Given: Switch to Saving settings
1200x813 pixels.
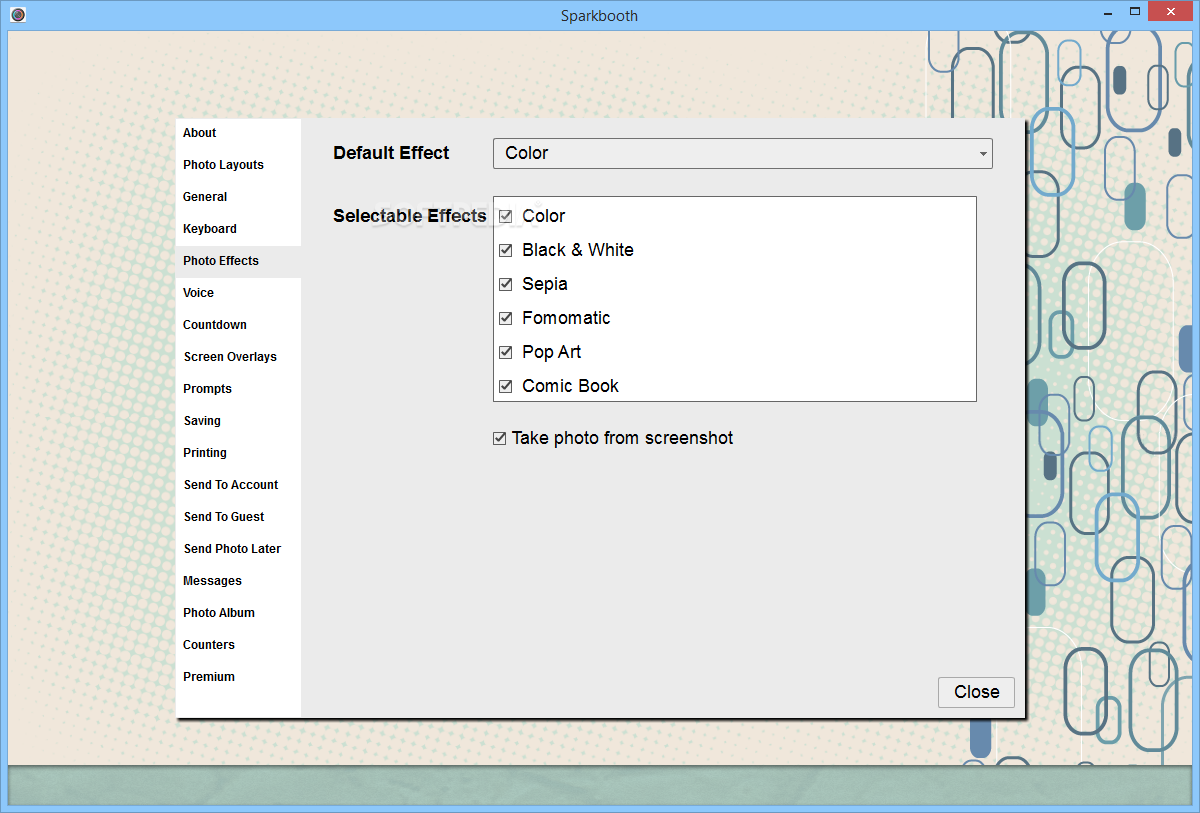Looking at the screenshot, I should (x=238, y=421).
